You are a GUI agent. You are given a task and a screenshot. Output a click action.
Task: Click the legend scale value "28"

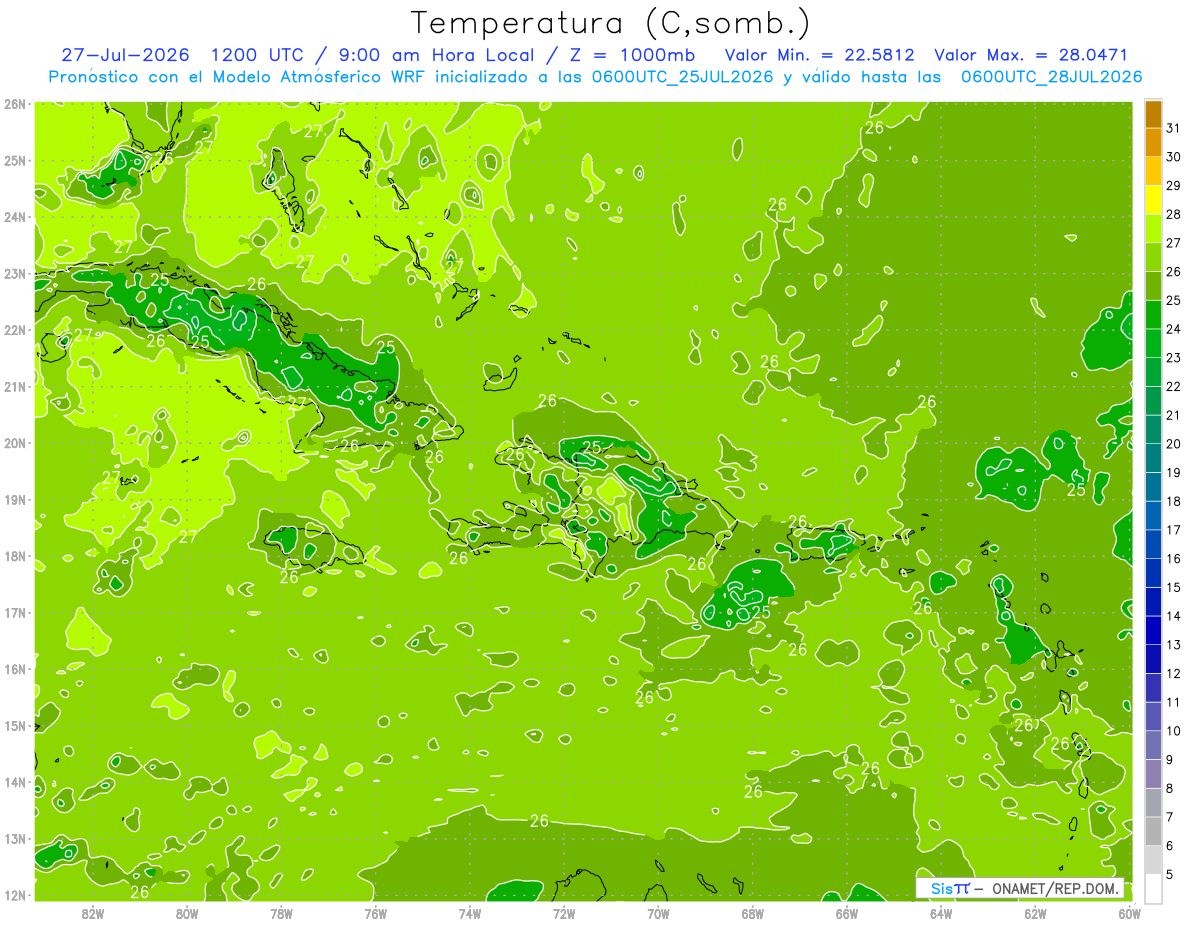click(1174, 215)
